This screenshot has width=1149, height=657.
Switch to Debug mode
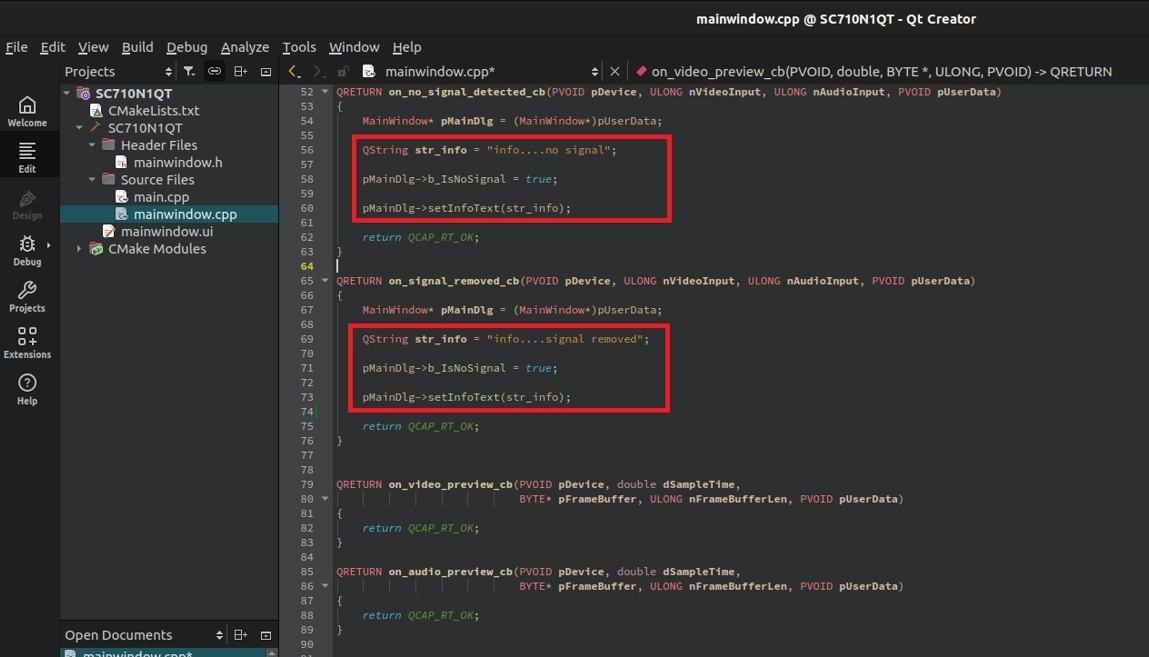[27, 250]
